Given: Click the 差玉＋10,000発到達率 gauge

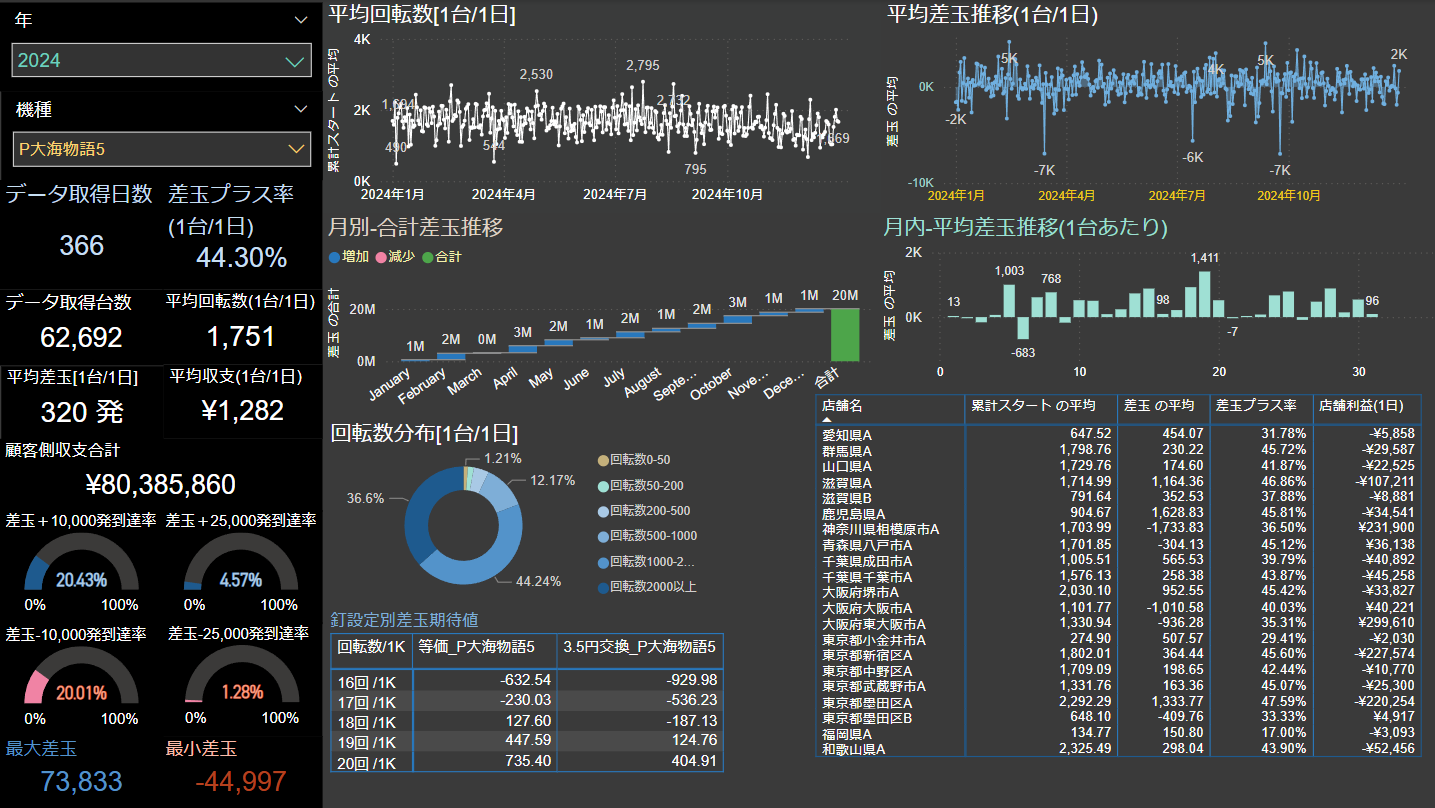Looking at the screenshot, I should (80, 568).
